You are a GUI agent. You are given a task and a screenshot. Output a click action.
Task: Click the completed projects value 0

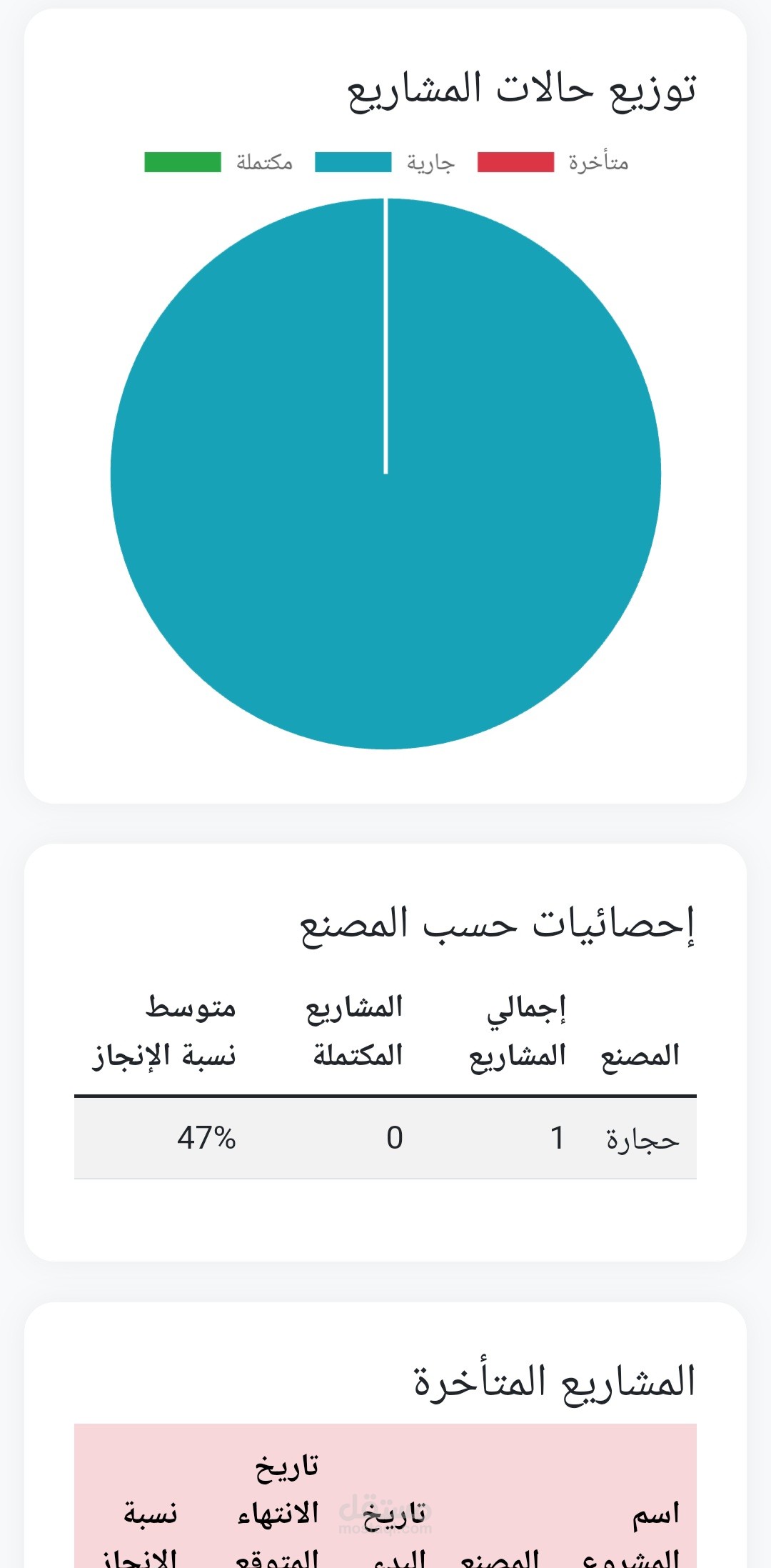tap(395, 1138)
